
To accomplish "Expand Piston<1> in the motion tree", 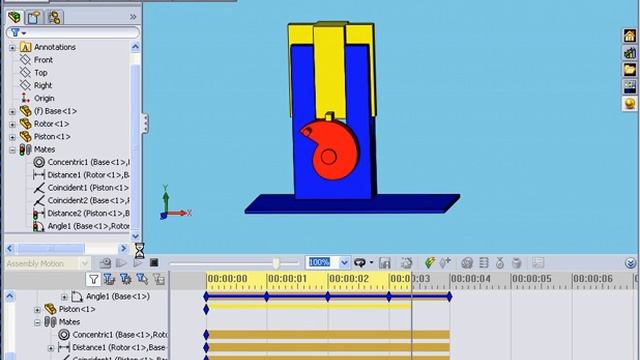I will (37, 310).
